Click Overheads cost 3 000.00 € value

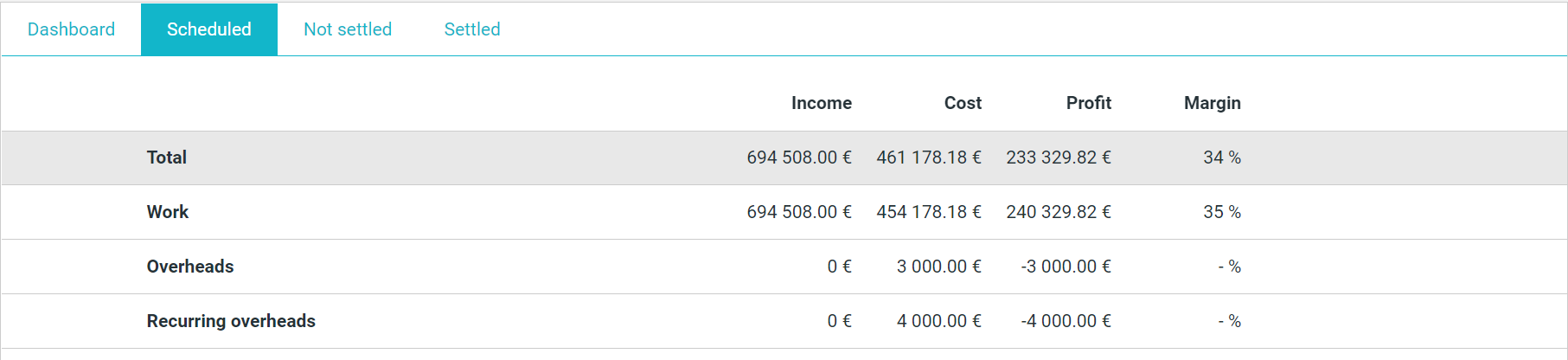click(939, 267)
